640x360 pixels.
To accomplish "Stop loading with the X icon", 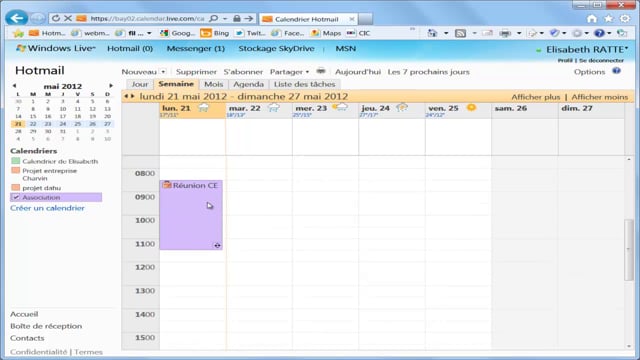I will (x=68, y=18).
